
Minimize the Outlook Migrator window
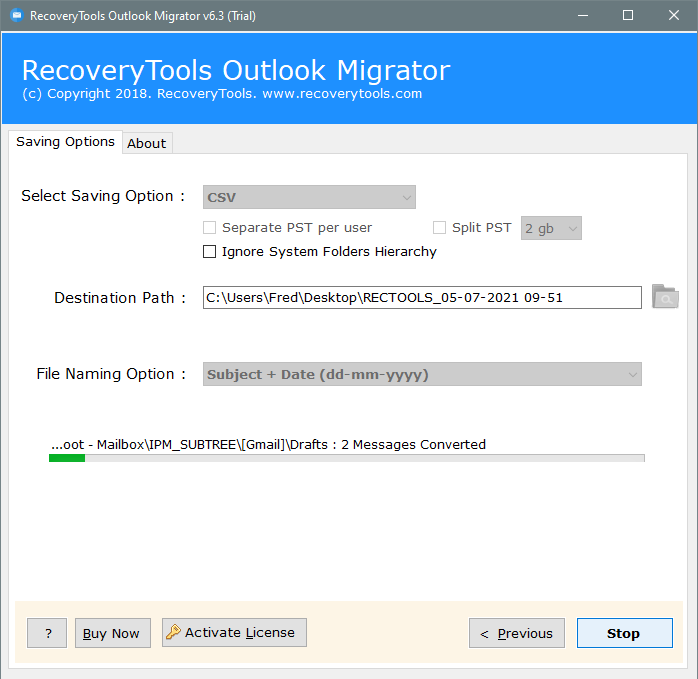pyautogui.click(x=583, y=16)
